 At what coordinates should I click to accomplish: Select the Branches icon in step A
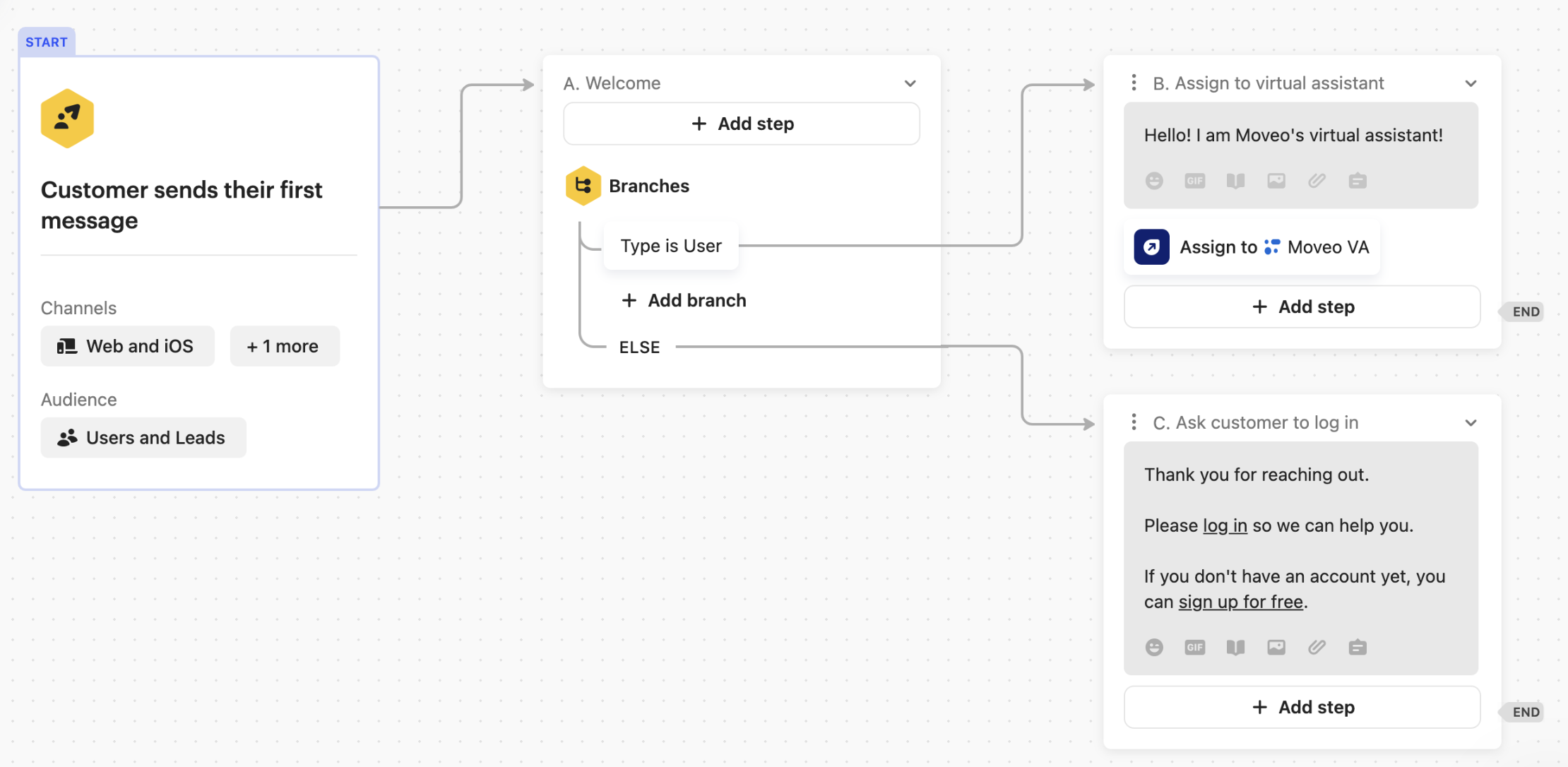[583, 186]
